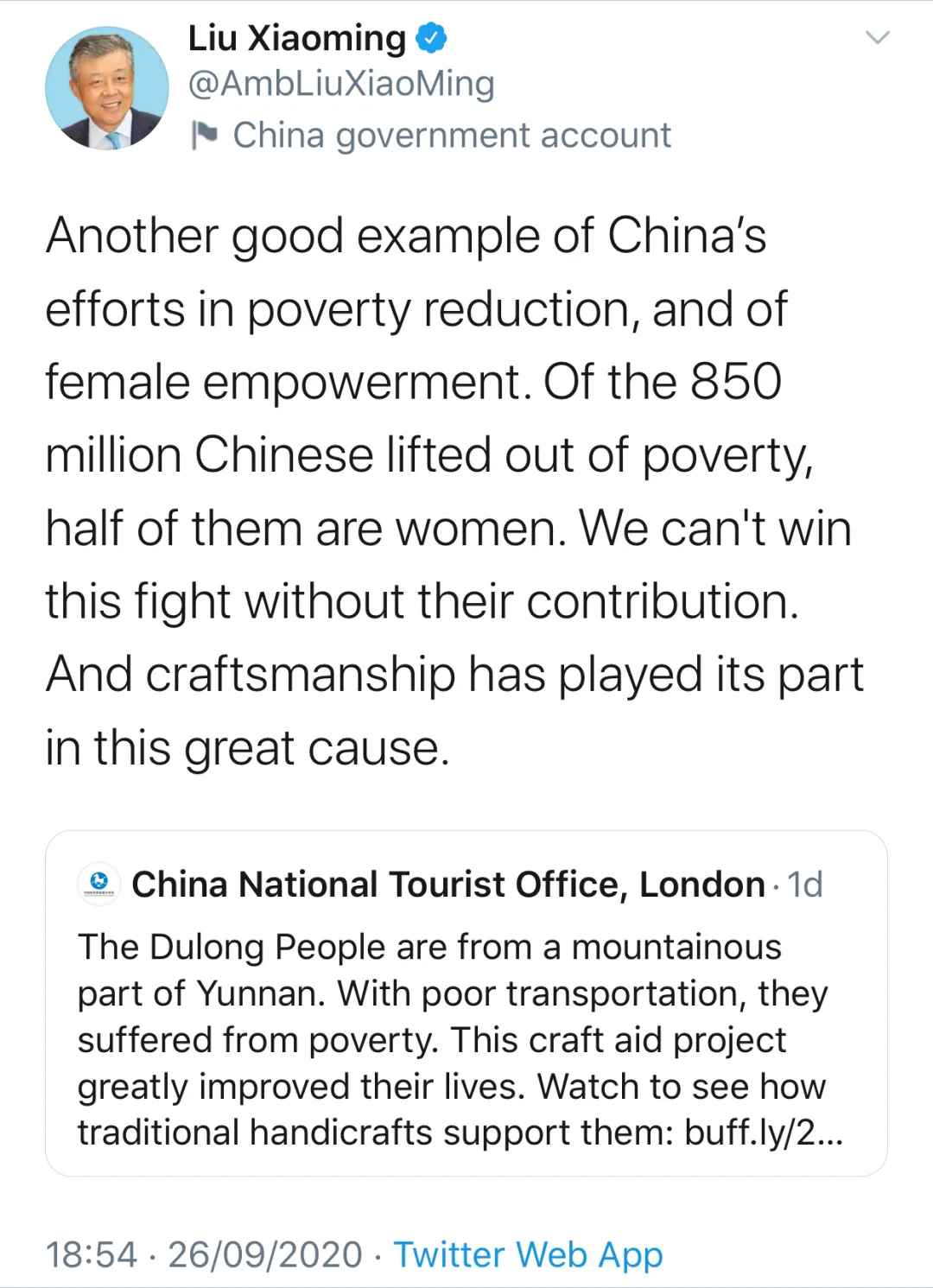Open the @AmbLiuXiaoMing handle

click(x=341, y=84)
